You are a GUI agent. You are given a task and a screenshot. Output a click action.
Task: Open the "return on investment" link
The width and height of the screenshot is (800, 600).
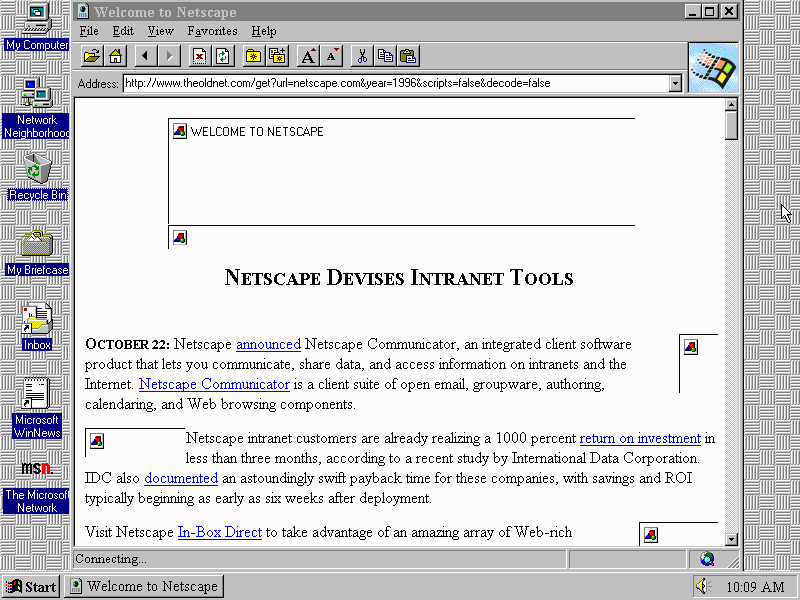pyautogui.click(x=640, y=438)
